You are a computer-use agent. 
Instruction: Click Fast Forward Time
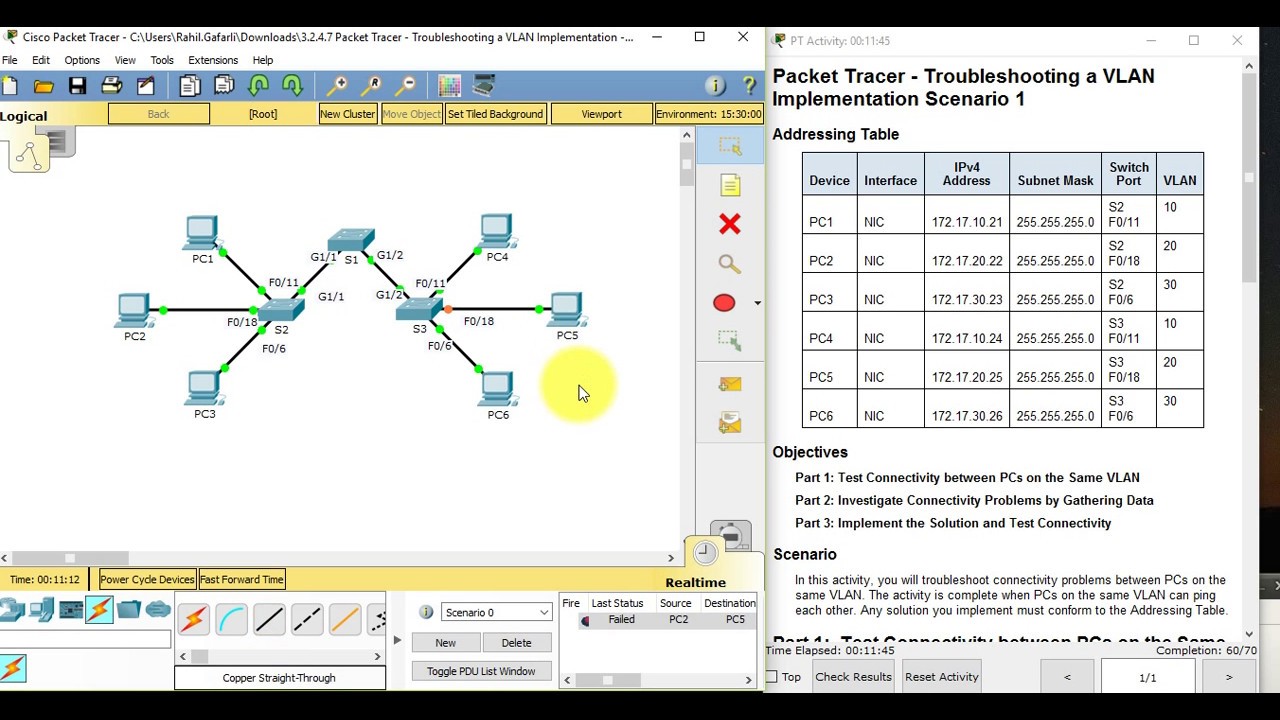[242, 579]
